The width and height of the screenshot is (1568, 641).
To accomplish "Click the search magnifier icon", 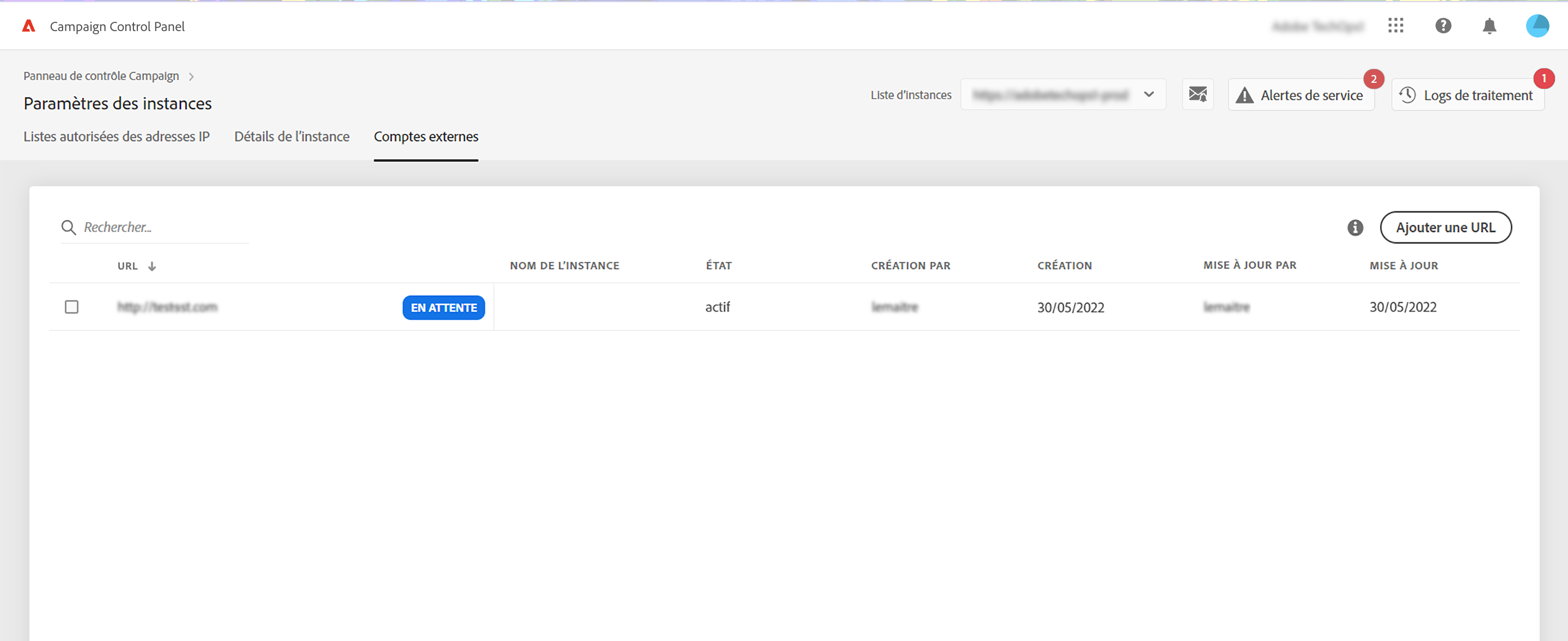I will pos(68,227).
